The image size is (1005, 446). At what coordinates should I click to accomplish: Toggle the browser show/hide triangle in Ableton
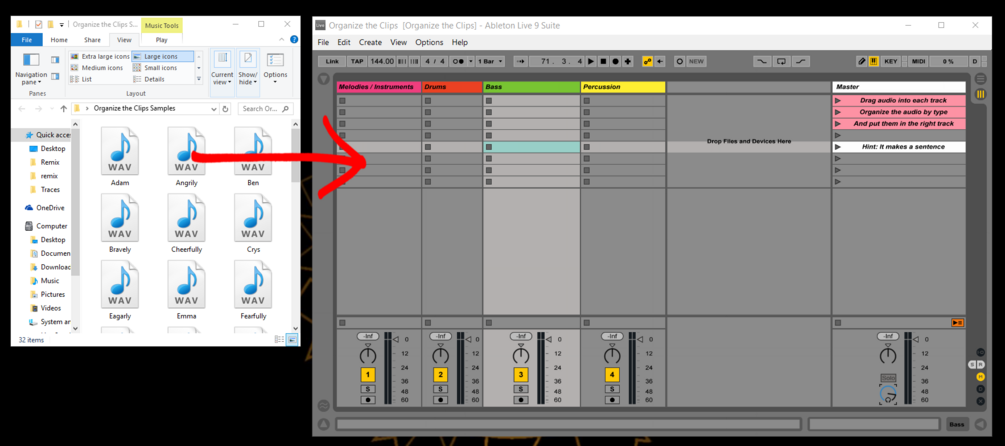pos(323,79)
